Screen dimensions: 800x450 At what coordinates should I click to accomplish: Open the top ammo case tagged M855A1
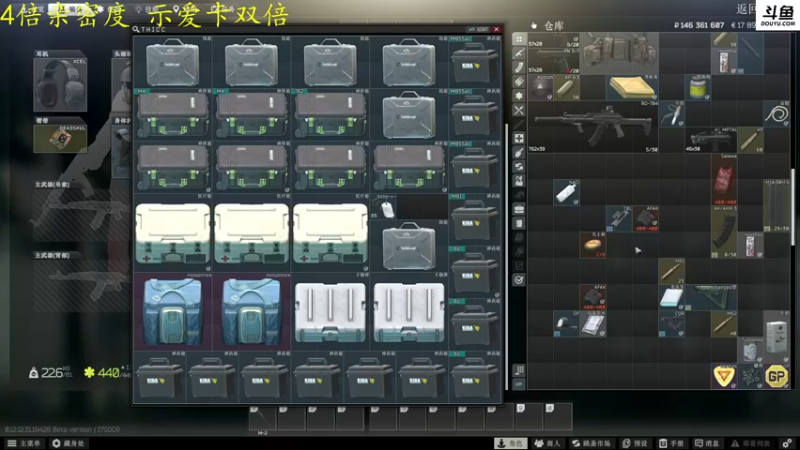pos(474,62)
